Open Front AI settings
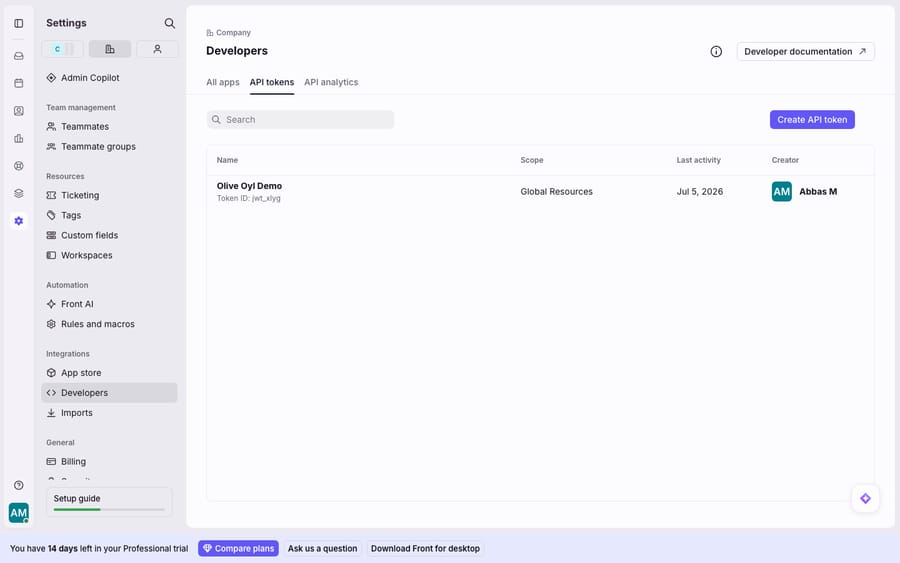The width and height of the screenshot is (900, 563). coord(109,304)
